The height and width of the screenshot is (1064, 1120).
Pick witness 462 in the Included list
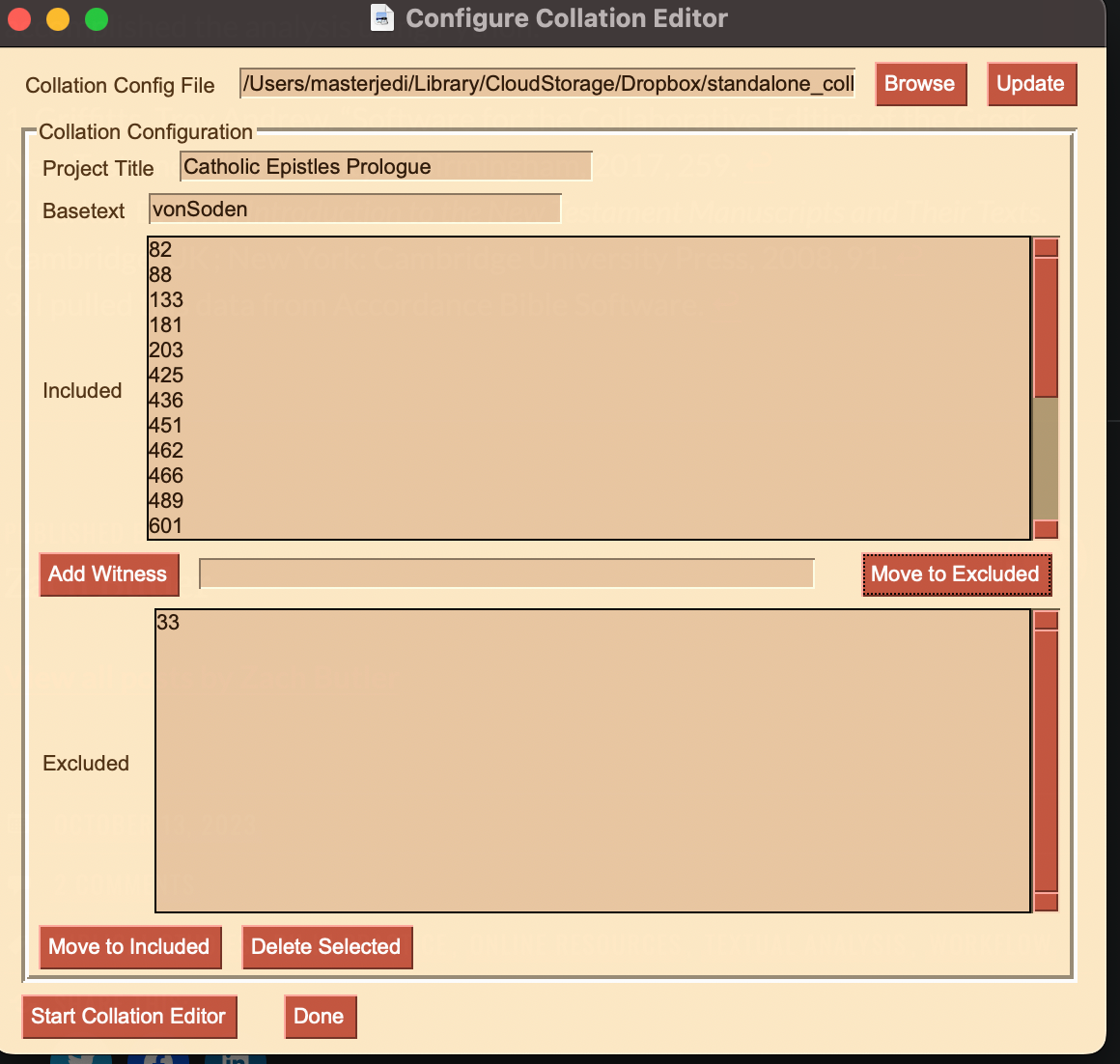[166, 451]
